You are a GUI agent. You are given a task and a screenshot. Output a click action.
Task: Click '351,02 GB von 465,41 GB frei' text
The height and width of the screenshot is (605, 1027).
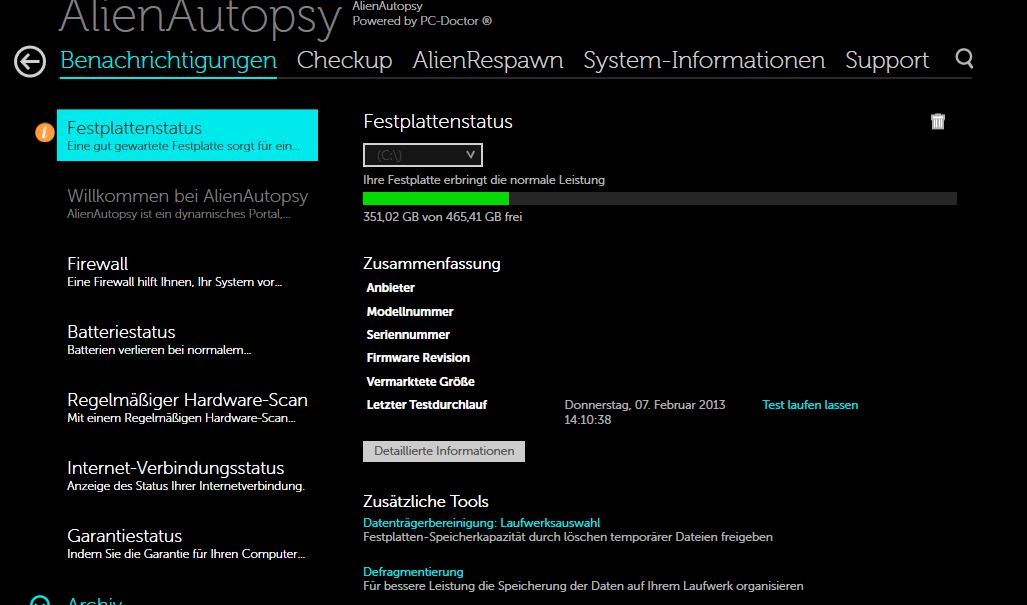click(x=443, y=217)
